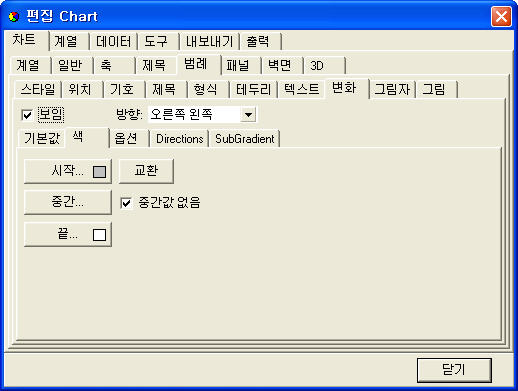
Task: Click the 범례 tab
Action: (199, 64)
